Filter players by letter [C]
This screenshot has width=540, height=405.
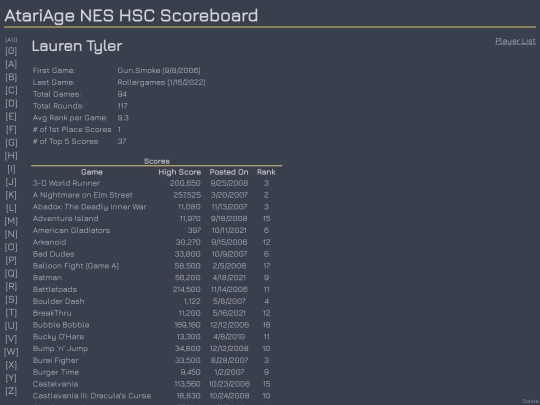11,90
